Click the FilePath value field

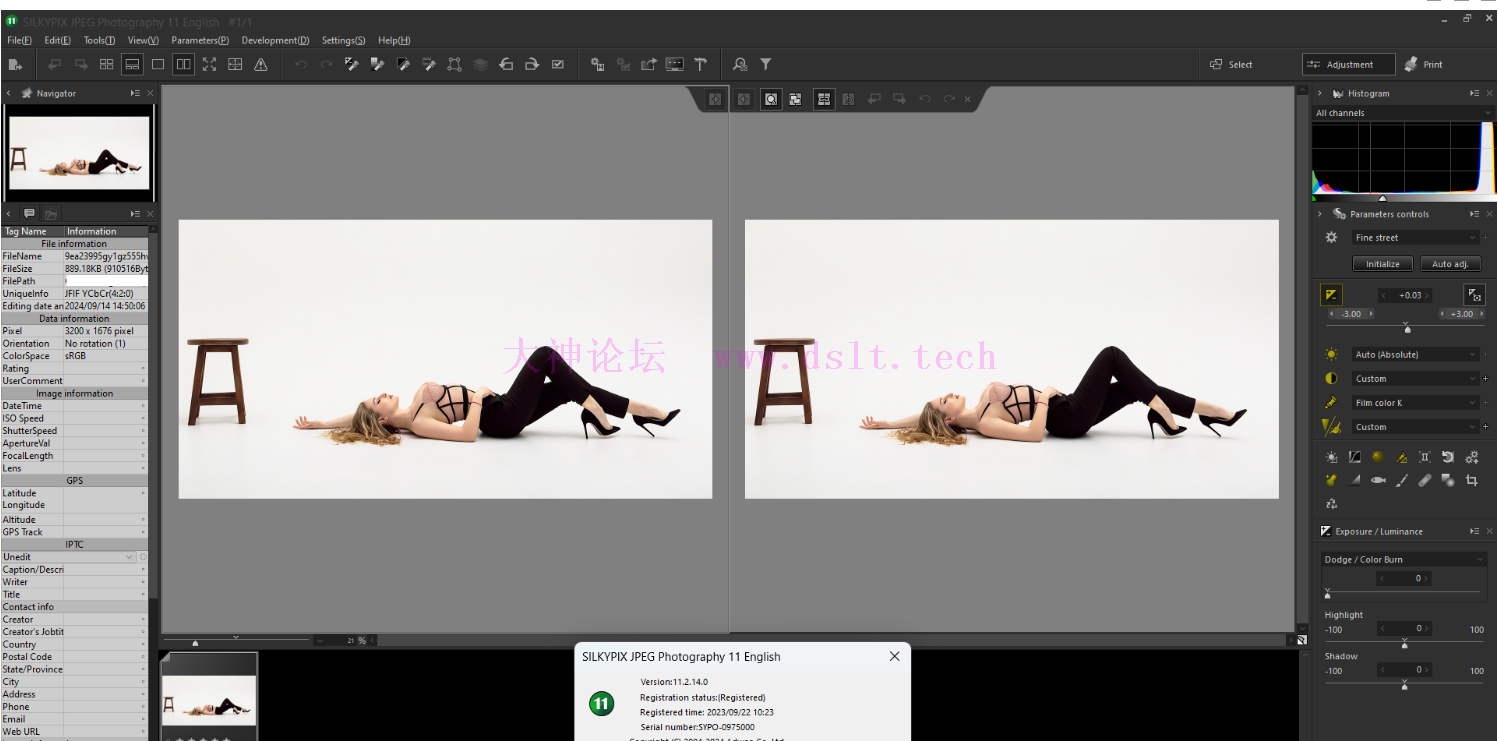(x=106, y=281)
